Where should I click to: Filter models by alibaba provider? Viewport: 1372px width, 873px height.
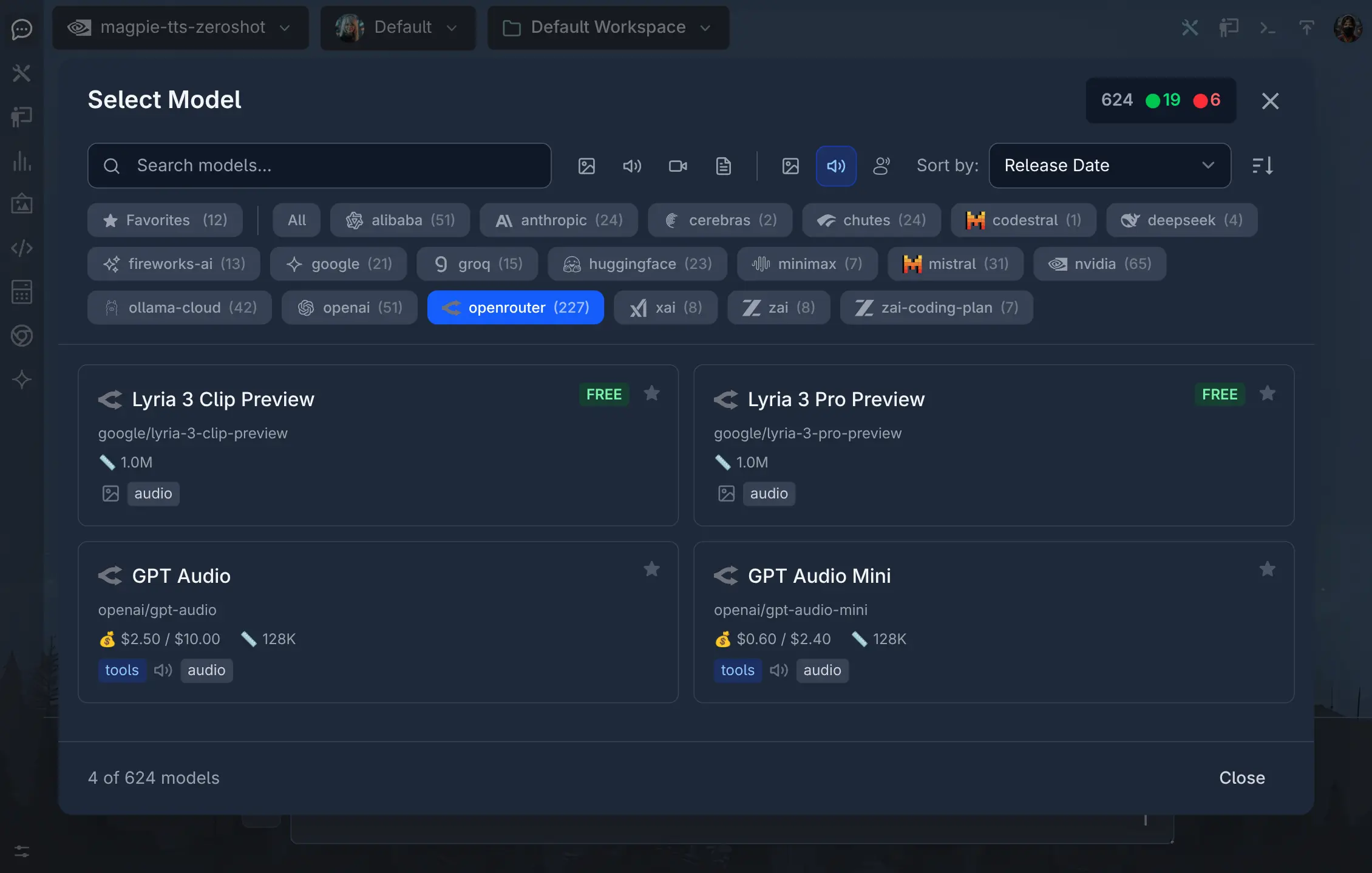pyautogui.click(x=400, y=220)
